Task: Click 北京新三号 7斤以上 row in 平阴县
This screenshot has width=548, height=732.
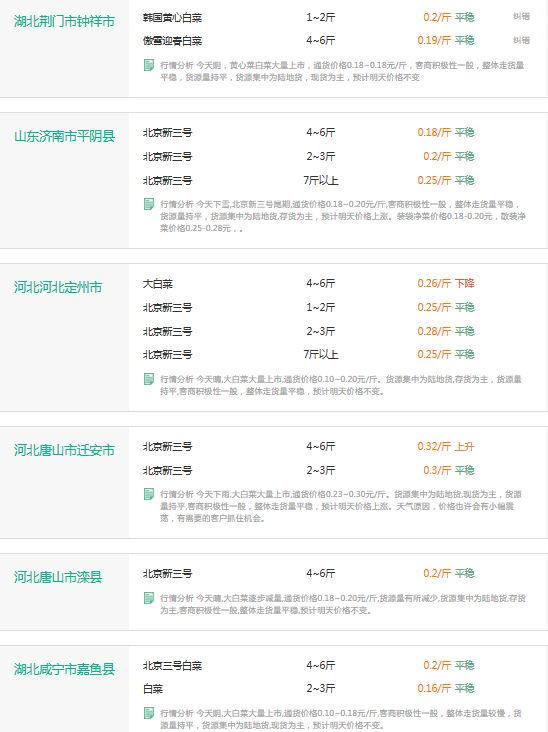Action: (x=309, y=180)
